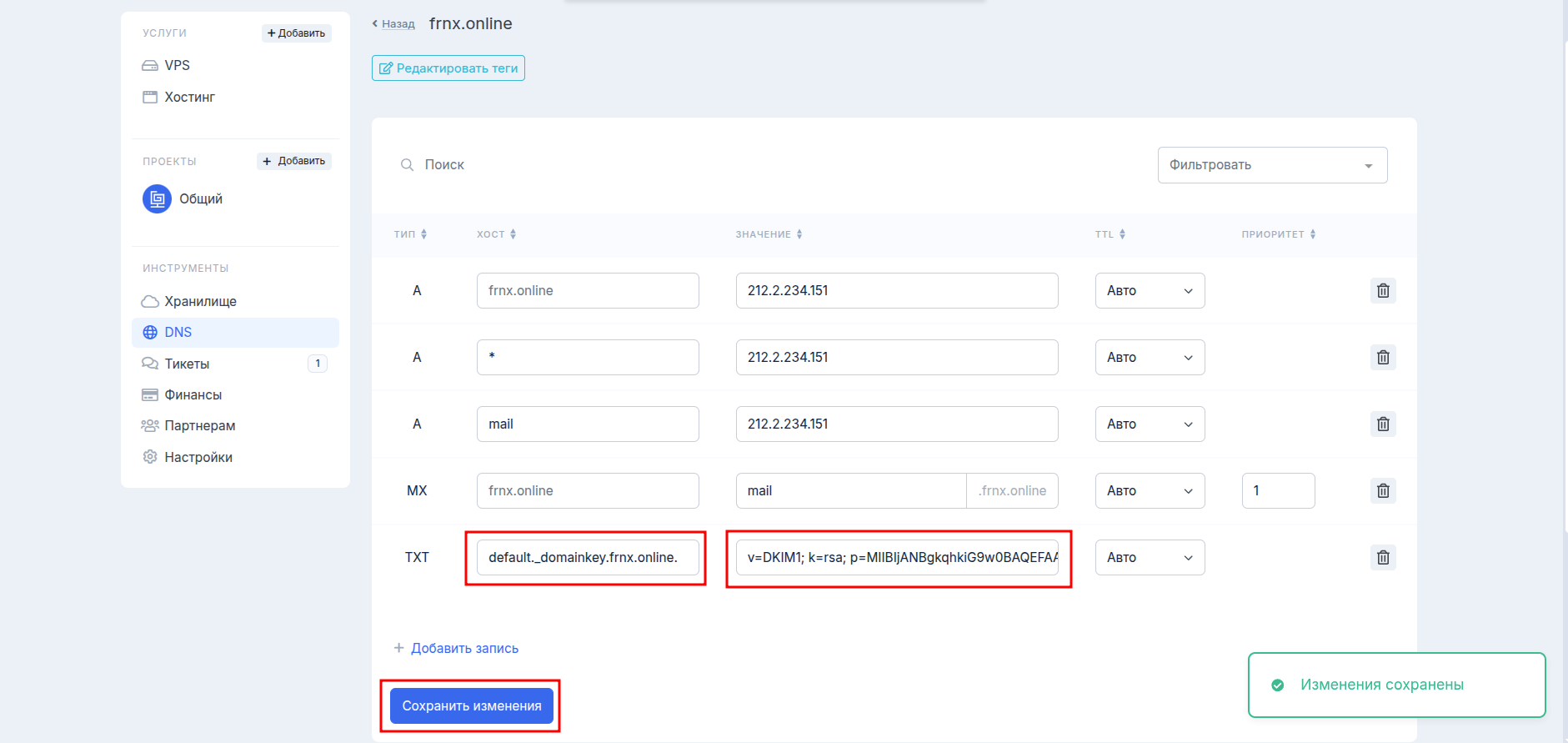Delete the frnx.online A record
1568x743 pixels.
tap(1382, 290)
